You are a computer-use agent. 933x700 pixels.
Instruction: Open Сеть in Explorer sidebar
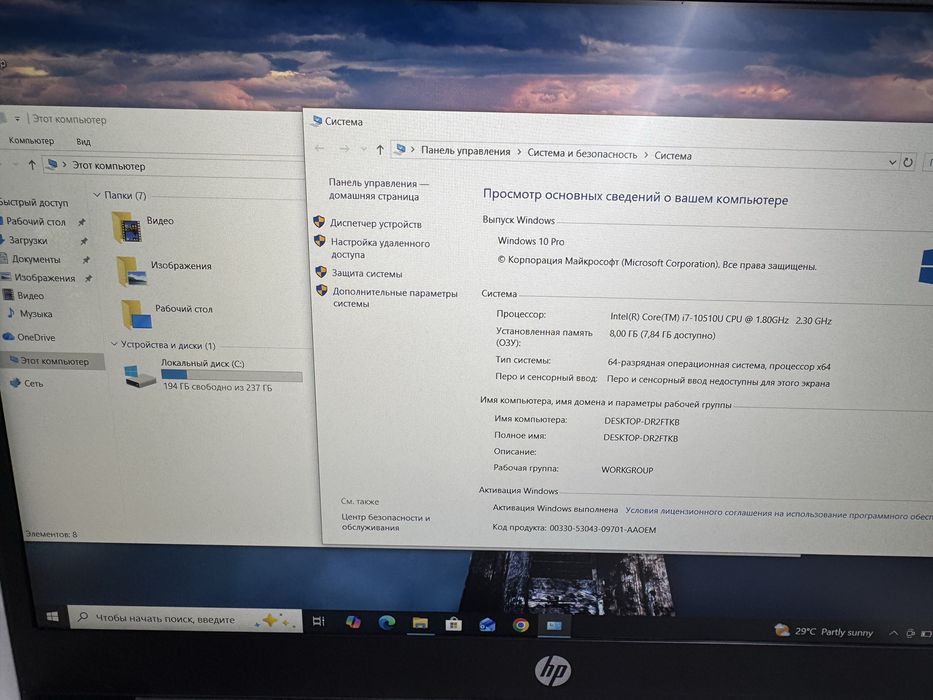point(33,384)
